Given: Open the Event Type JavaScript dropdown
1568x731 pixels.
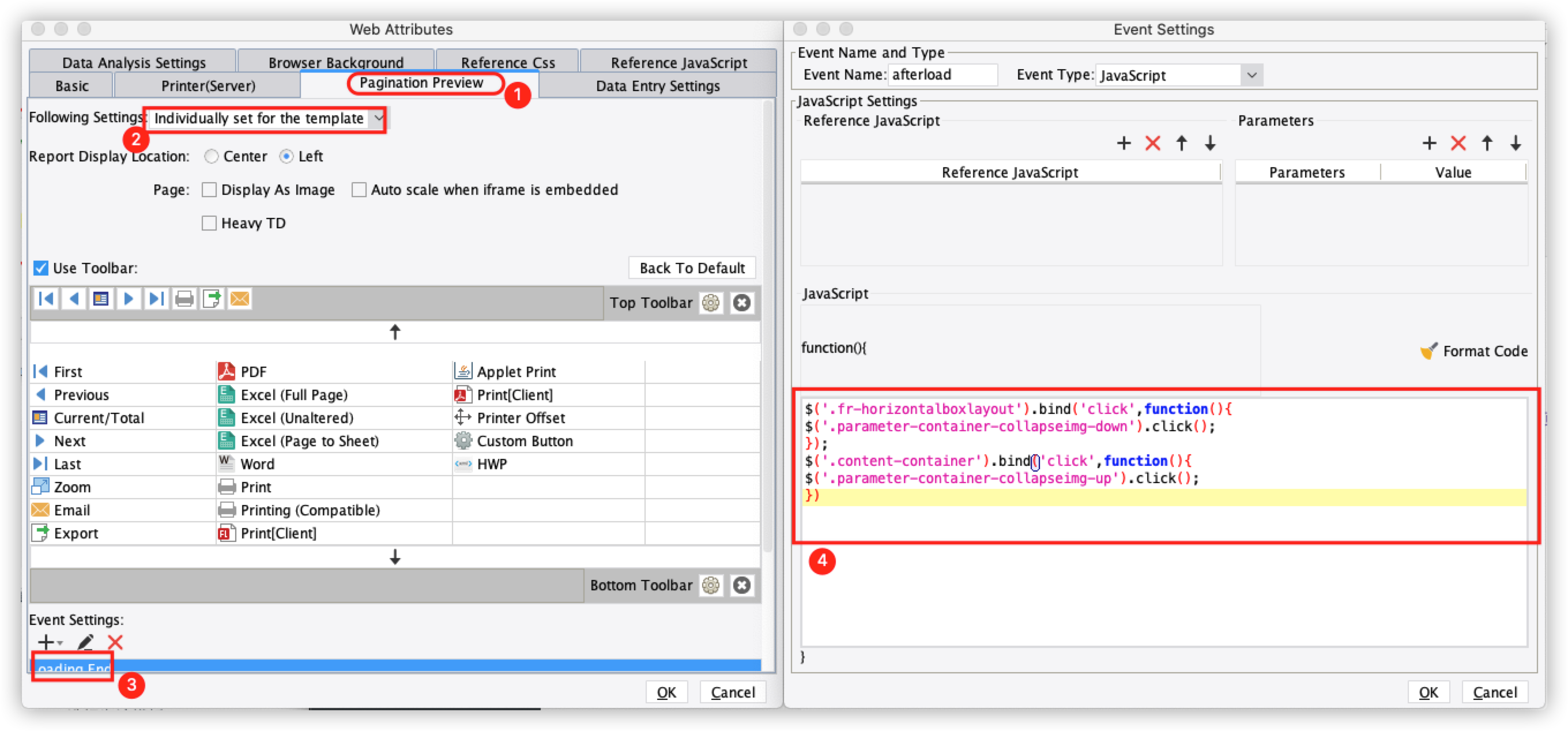Looking at the screenshot, I should 1253,75.
